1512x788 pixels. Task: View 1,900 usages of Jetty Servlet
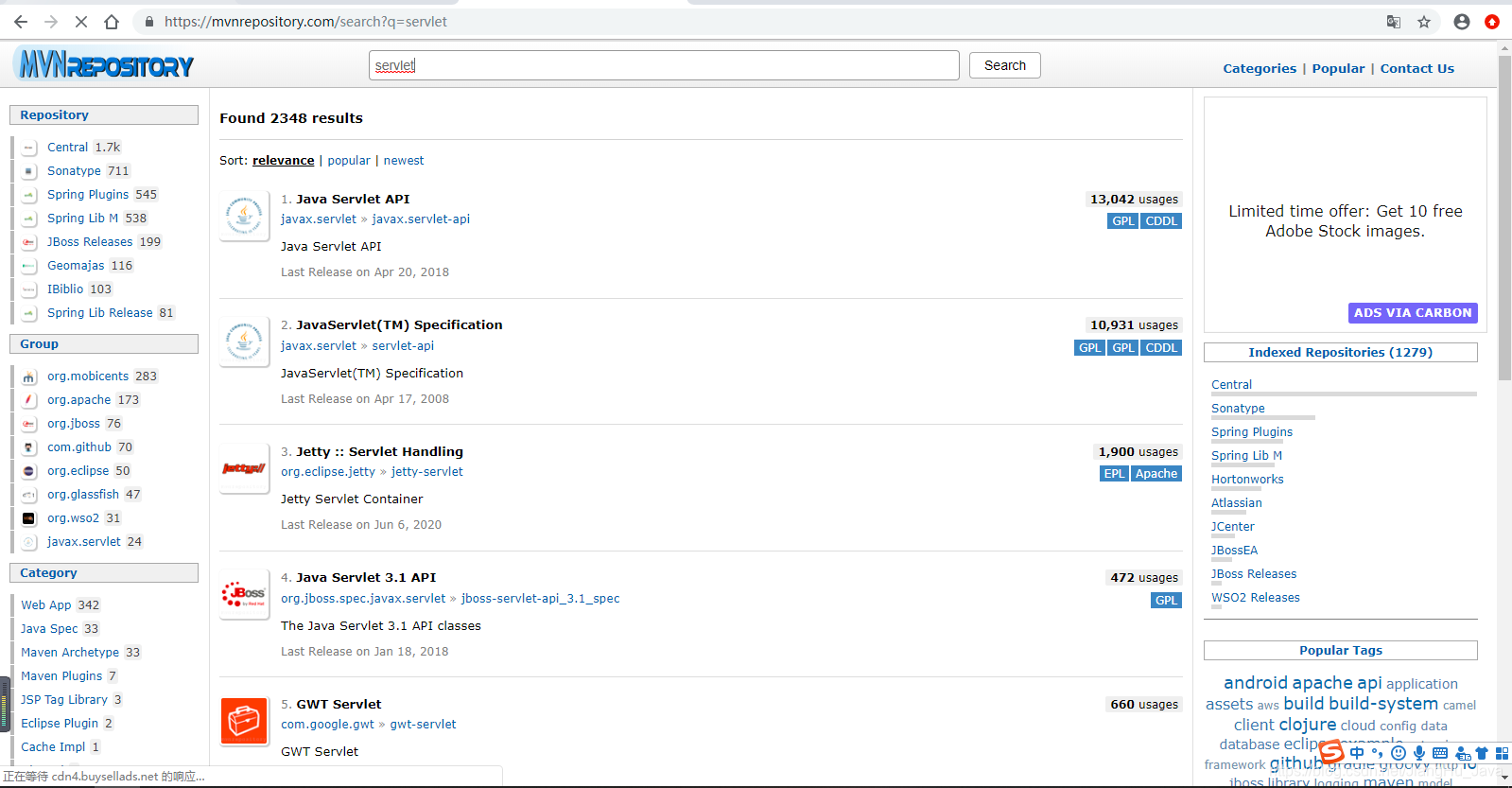pos(1138,452)
